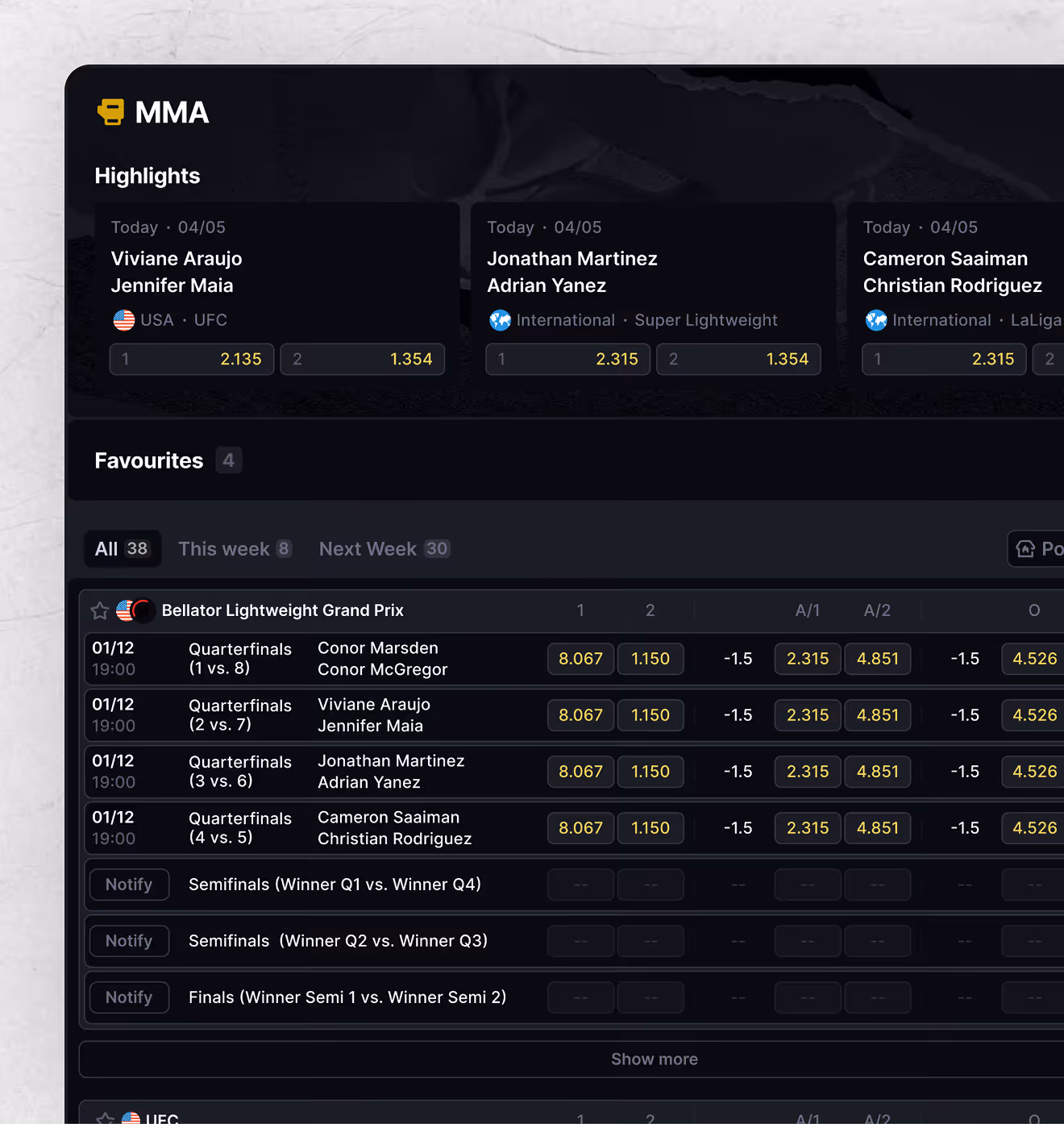Select 2.315 A/1 odds in Viviane Araujo row
This screenshot has height=1124, width=1064.
pyautogui.click(x=808, y=715)
